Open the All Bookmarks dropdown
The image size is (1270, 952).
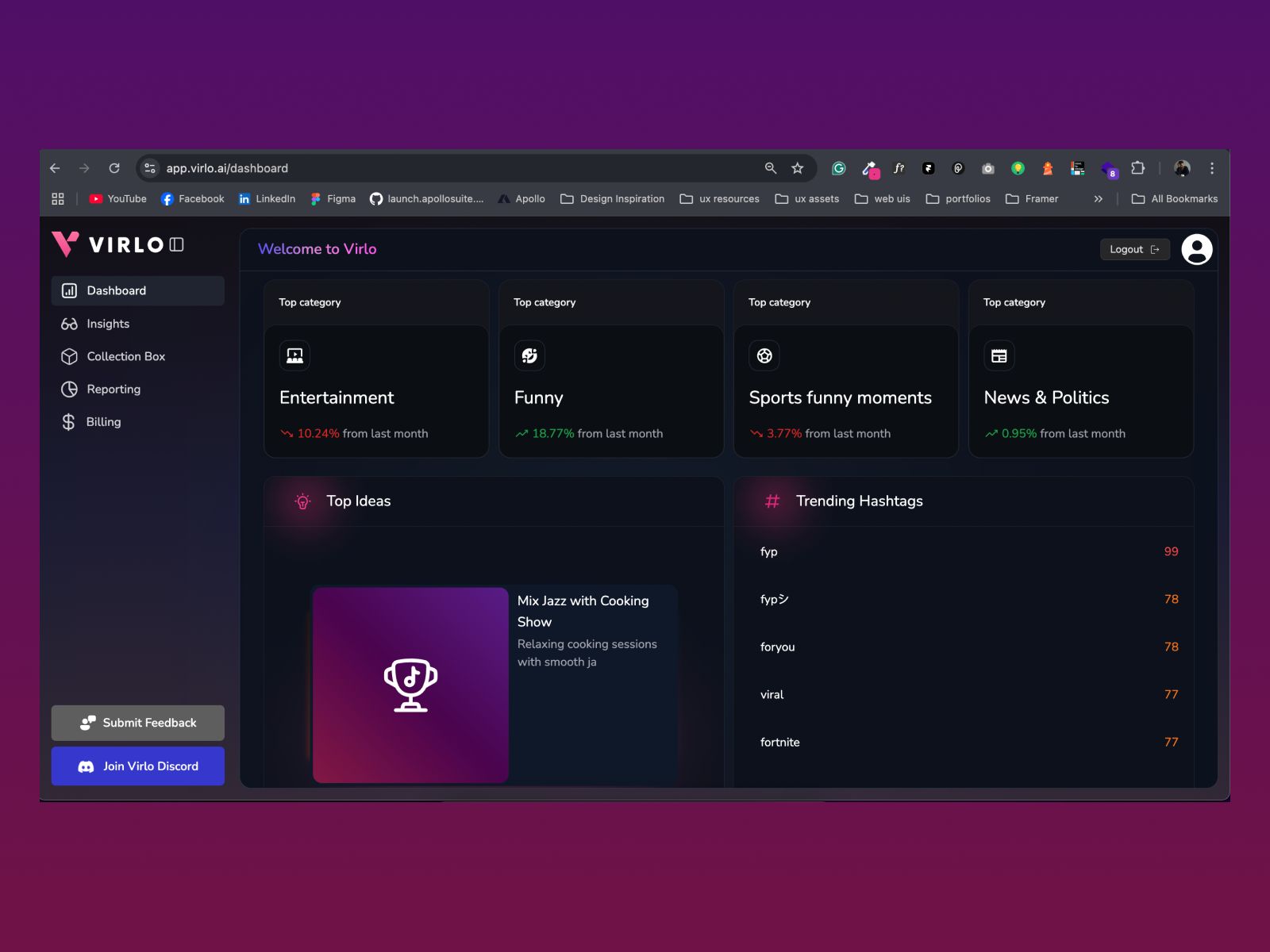click(1175, 198)
